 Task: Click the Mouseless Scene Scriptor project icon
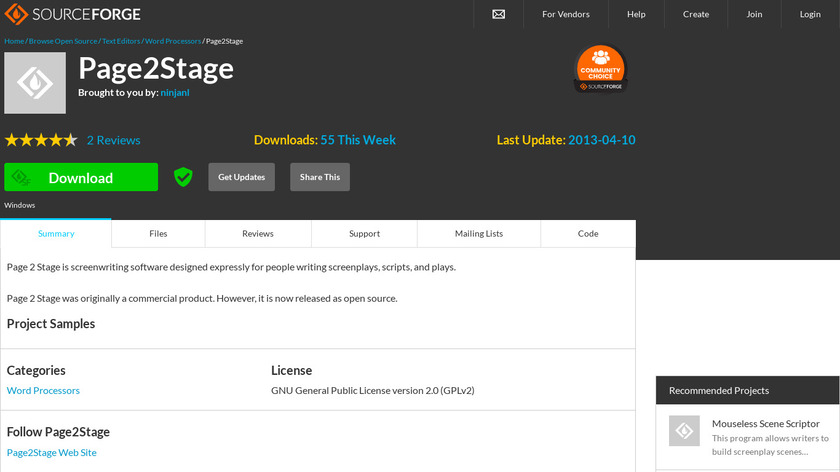(684, 430)
